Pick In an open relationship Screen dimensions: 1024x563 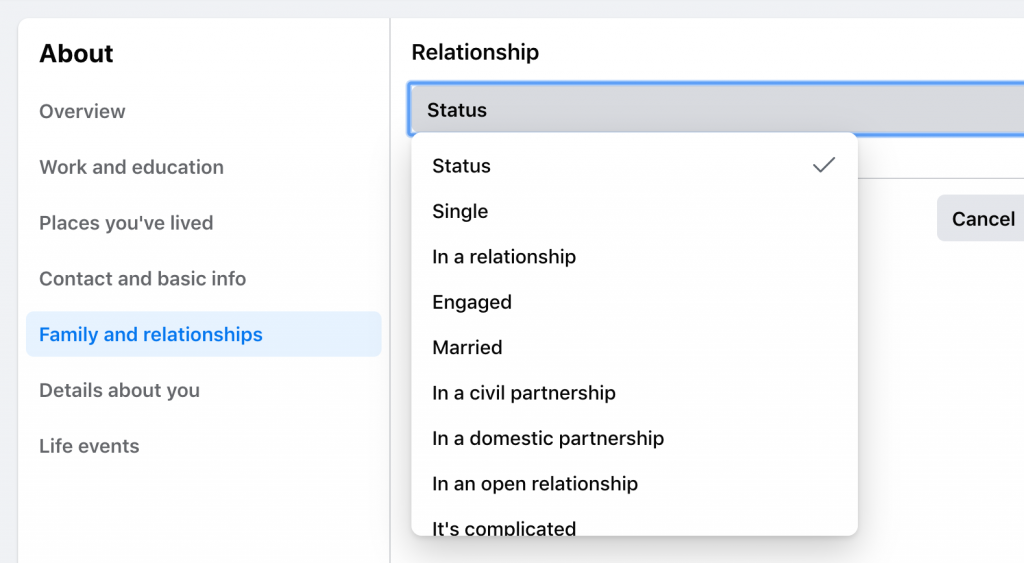(535, 484)
